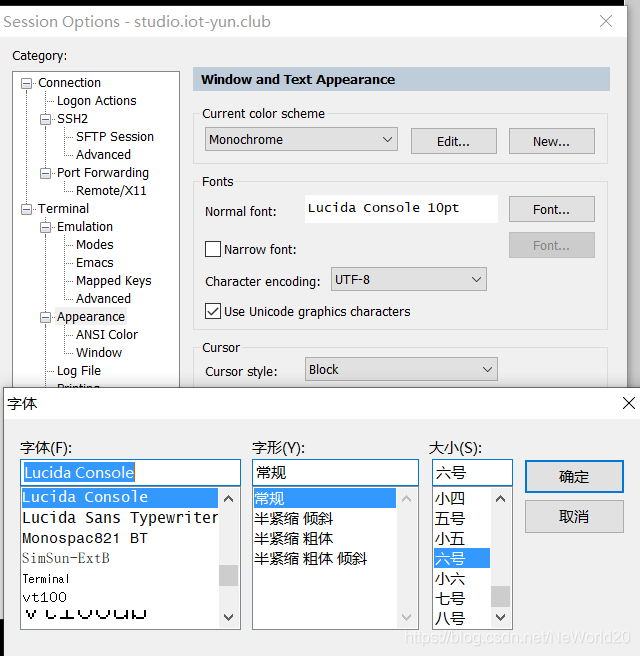Viewport: 640px width, 656px height.
Task: Select Log File category
Action: (79, 371)
